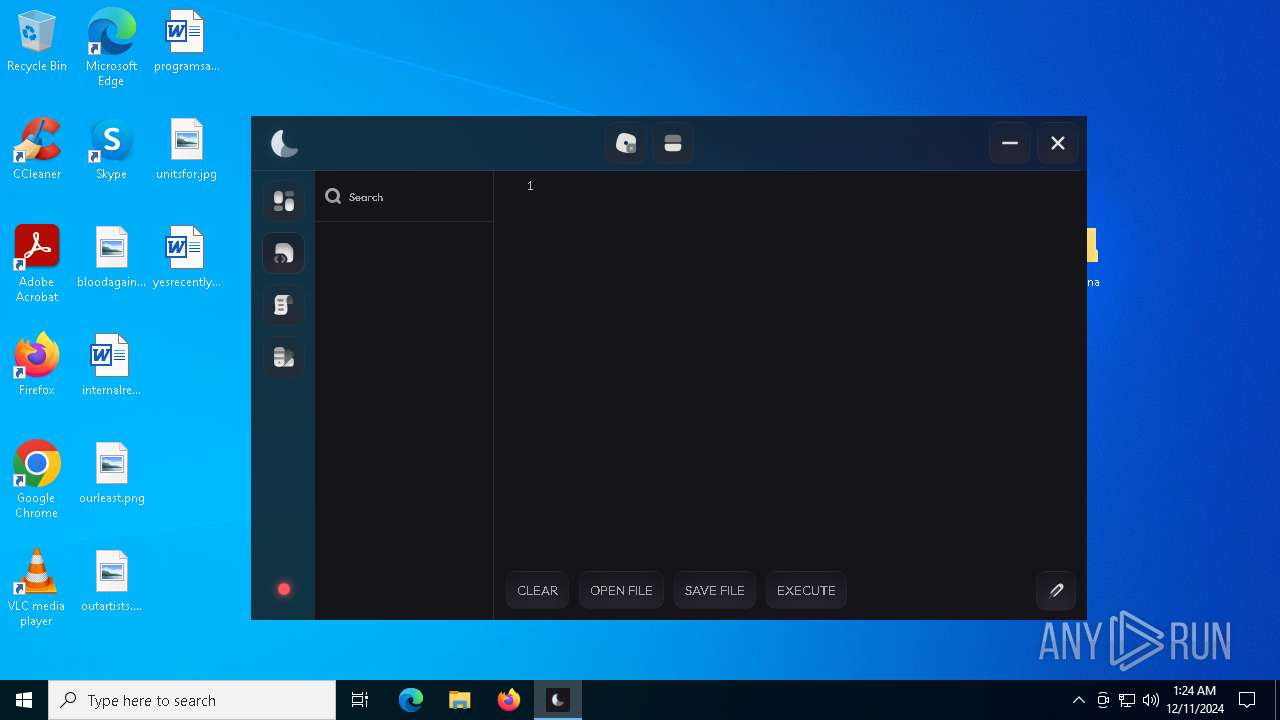Click the stacked layers icon in title bar
Image resolution: width=1280 pixels, height=720 pixels.
[x=673, y=144]
